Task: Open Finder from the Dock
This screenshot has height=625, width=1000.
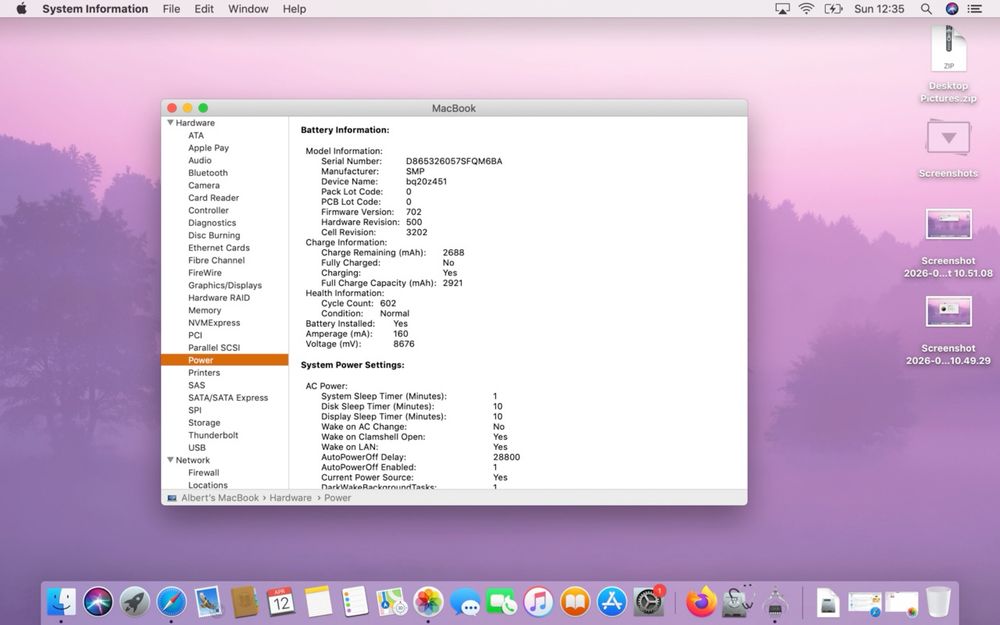Action: [x=62, y=601]
